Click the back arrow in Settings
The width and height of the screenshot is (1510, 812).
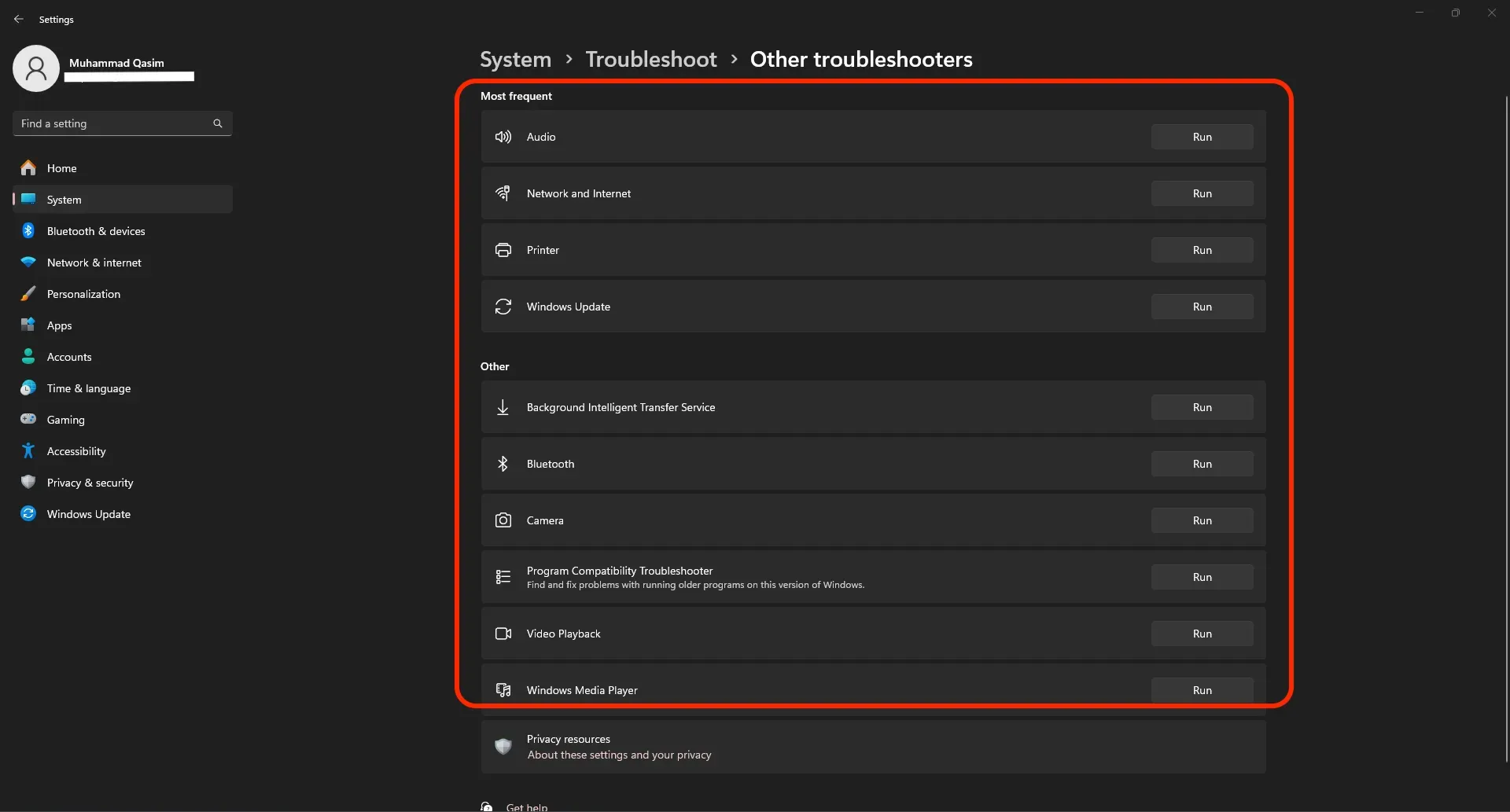click(x=19, y=19)
